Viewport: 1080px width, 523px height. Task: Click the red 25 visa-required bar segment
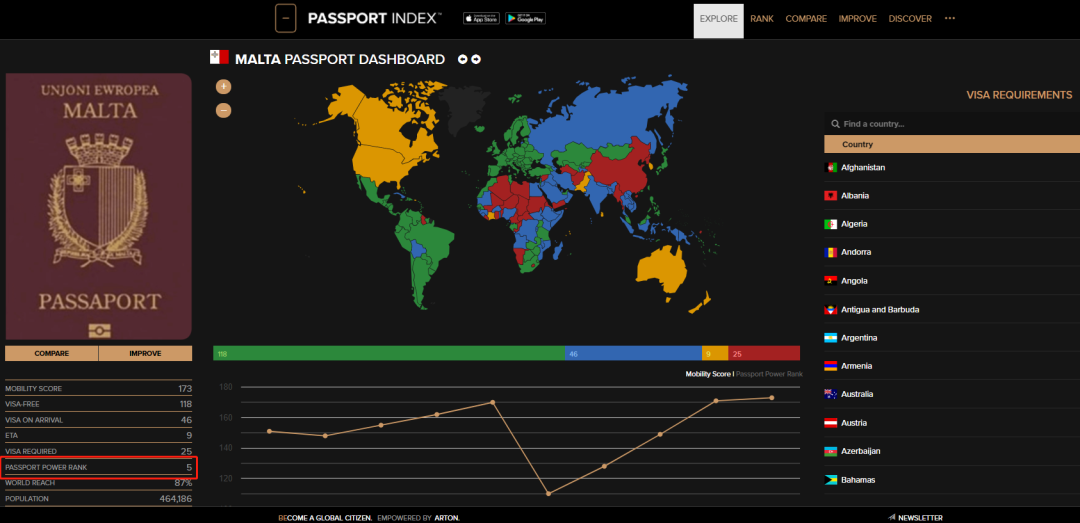pos(765,353)
